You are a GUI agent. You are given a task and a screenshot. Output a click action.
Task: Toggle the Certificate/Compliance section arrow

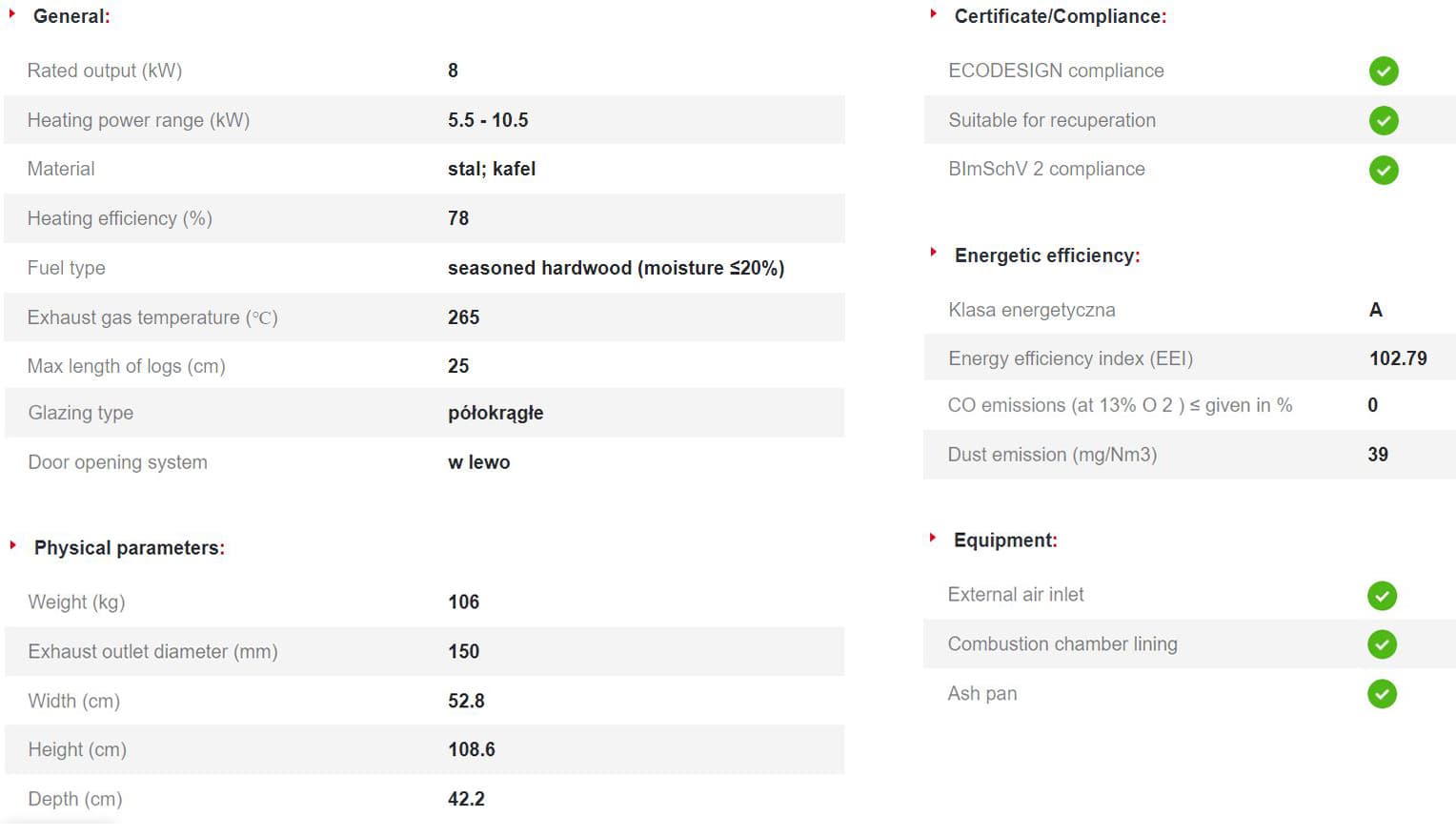point(933,14)
